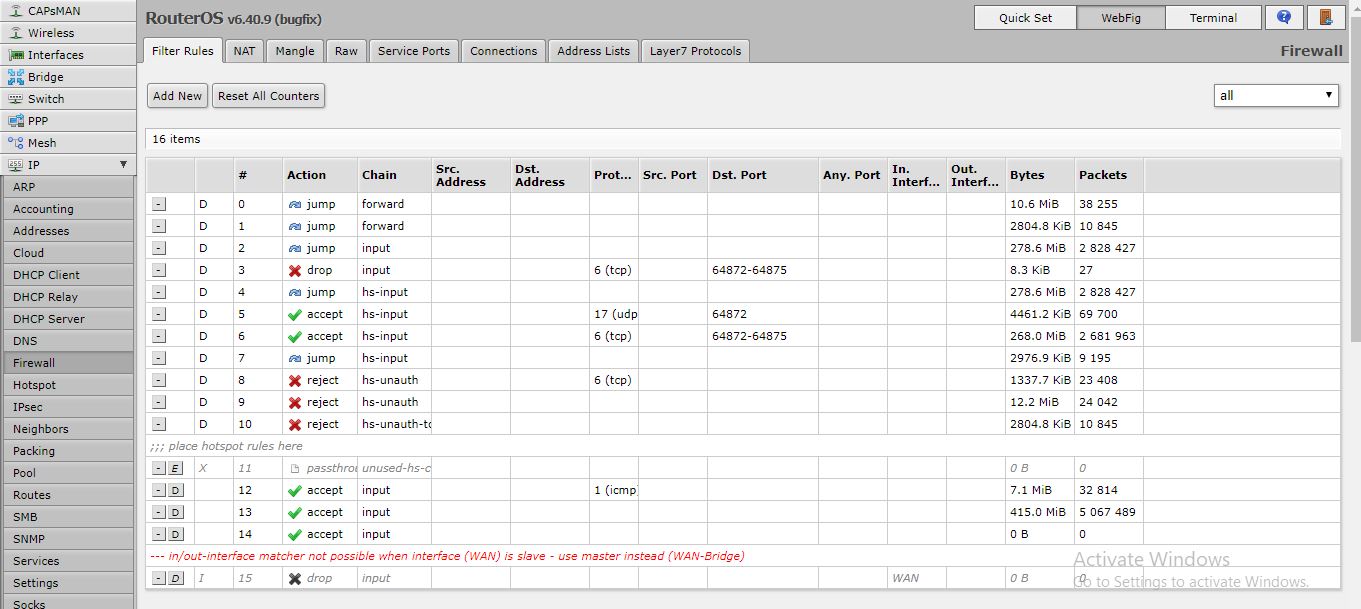Click the accept icon in rule 12
The width and height of the screenshot is (1361, 609).
295,490
